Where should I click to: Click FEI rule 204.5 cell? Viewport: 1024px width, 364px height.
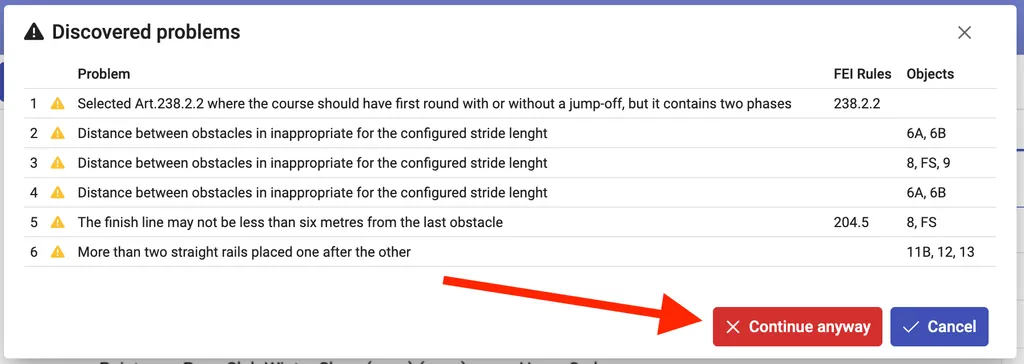click(851, 222)
